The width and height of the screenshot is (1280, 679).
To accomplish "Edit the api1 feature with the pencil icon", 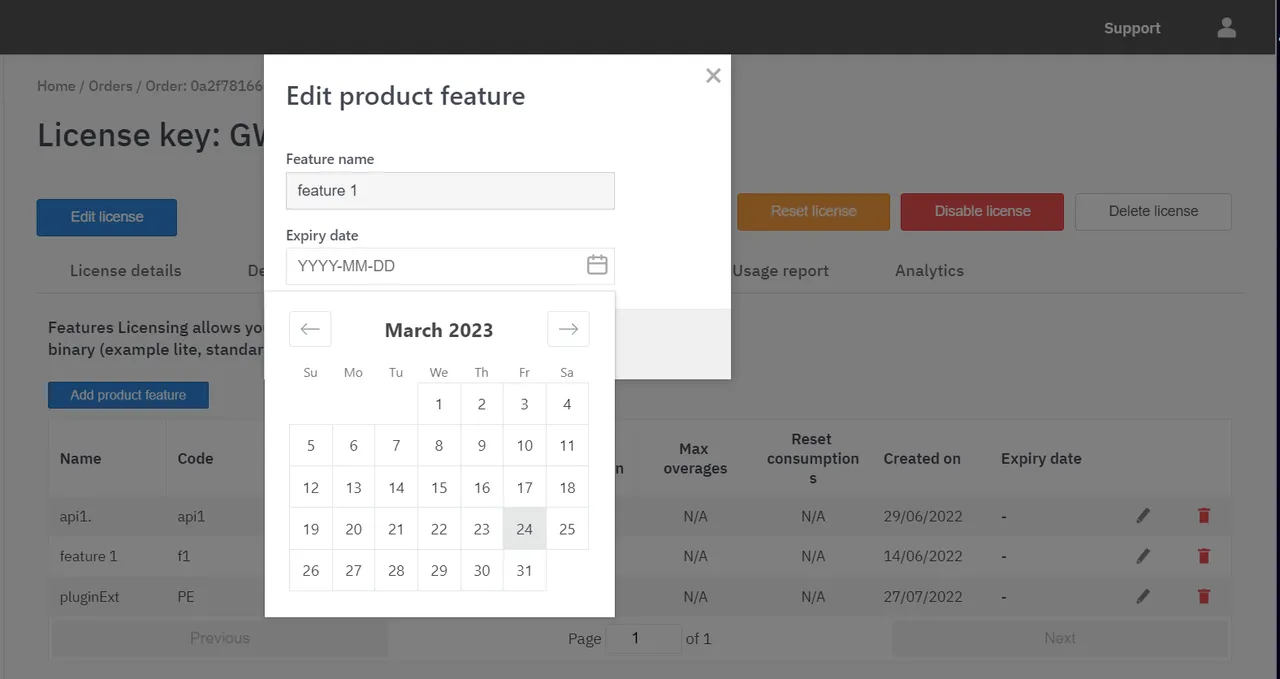I will coord(1143,516).
